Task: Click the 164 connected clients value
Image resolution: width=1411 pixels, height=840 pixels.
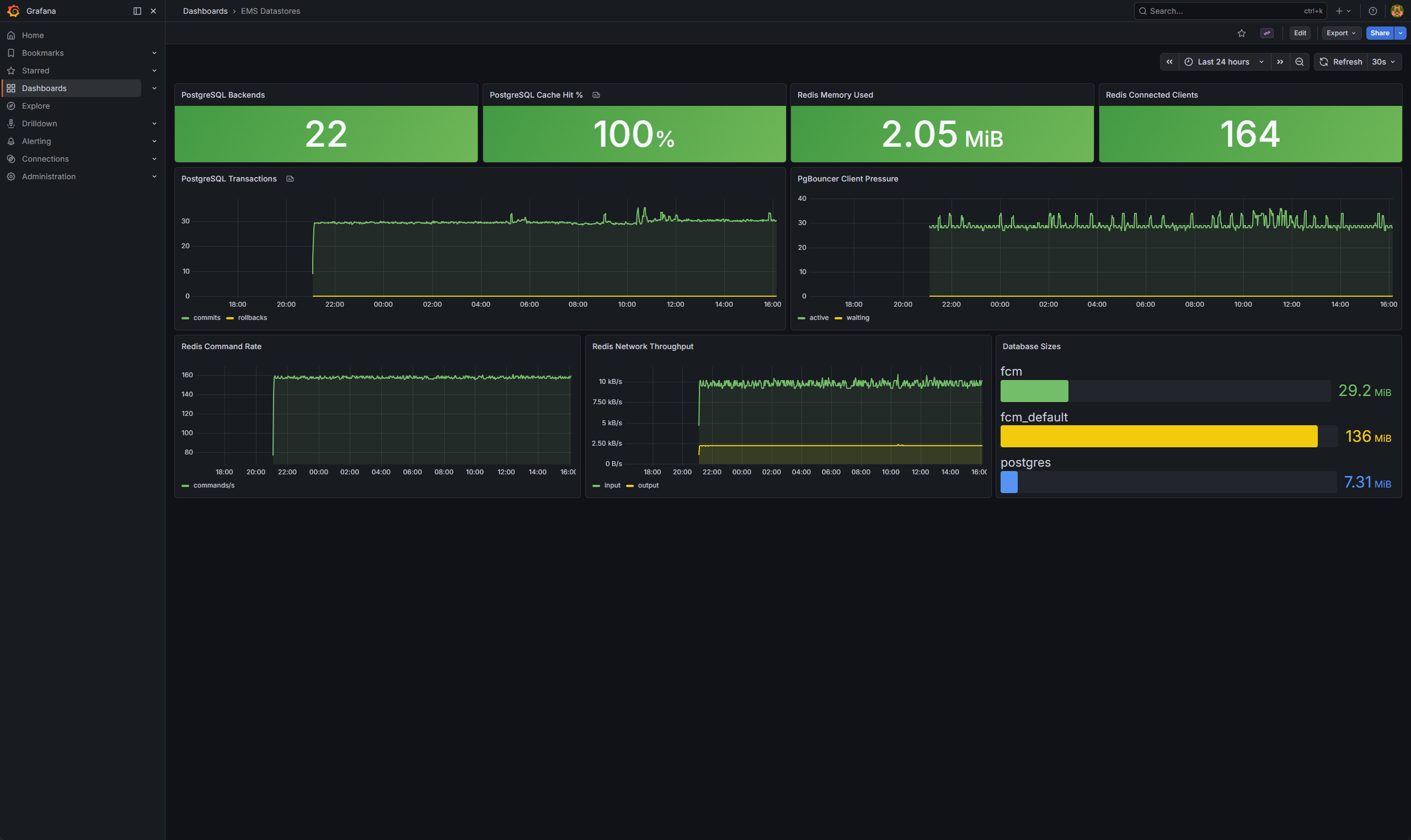Action: pos(1250,134)
